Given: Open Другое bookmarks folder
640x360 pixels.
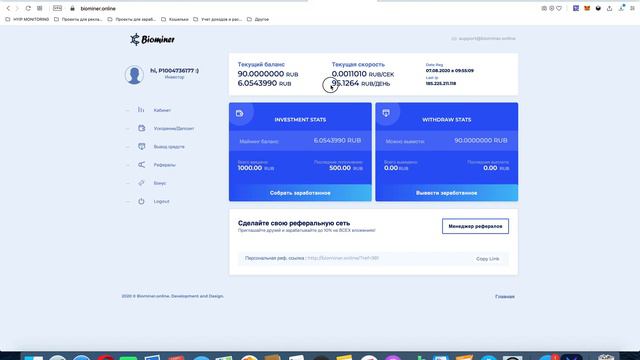Looking at the screenshot, I should (x=258, y=19).
